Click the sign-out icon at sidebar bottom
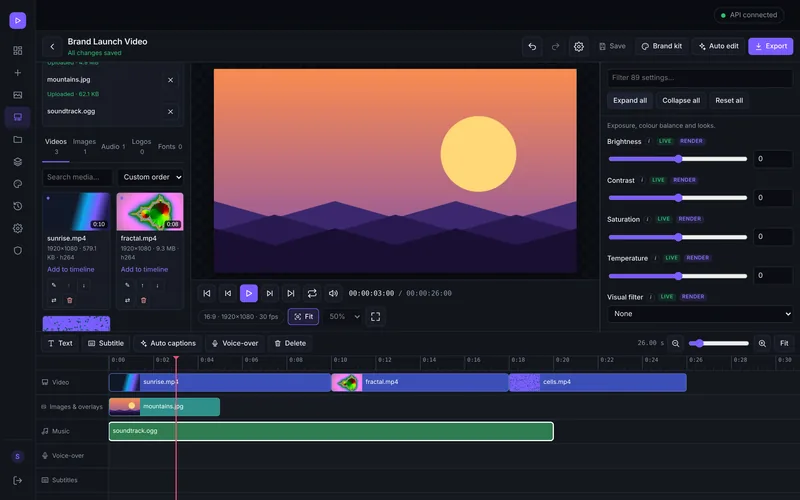800x500 pixels. point(17,480)
